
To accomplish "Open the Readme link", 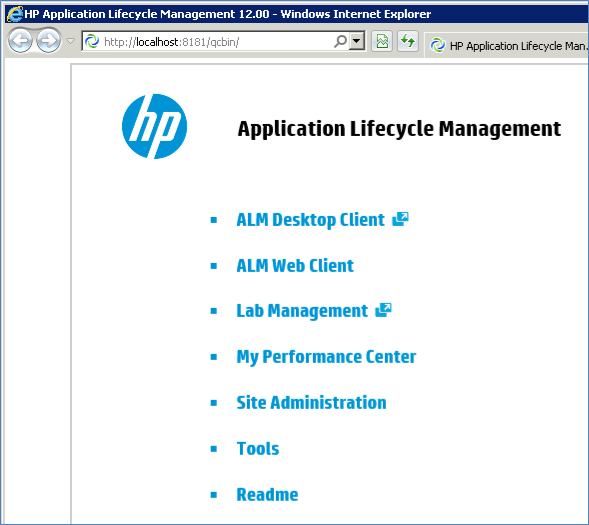I will click(x=267, y=495).
